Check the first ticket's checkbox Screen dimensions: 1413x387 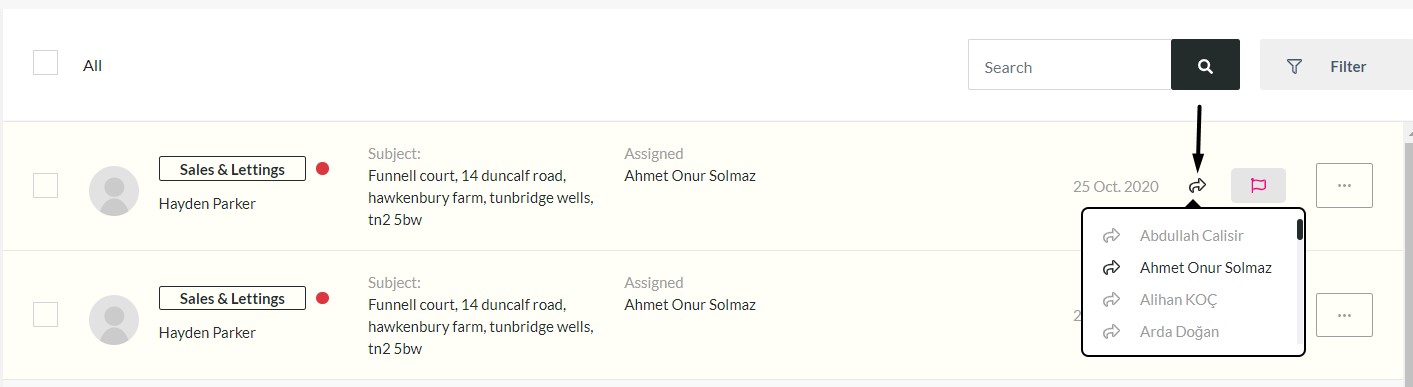coord(45,185)
